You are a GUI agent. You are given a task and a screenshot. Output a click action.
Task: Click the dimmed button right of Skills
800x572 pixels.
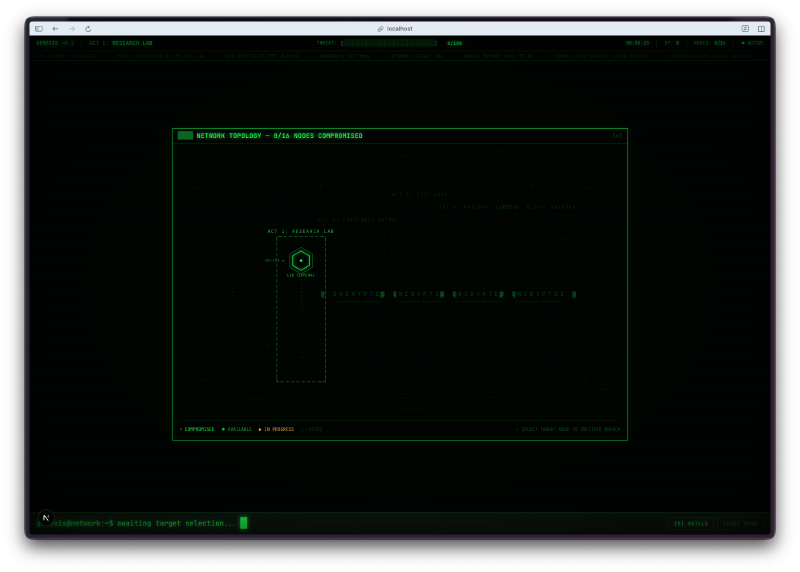(740, 523)
